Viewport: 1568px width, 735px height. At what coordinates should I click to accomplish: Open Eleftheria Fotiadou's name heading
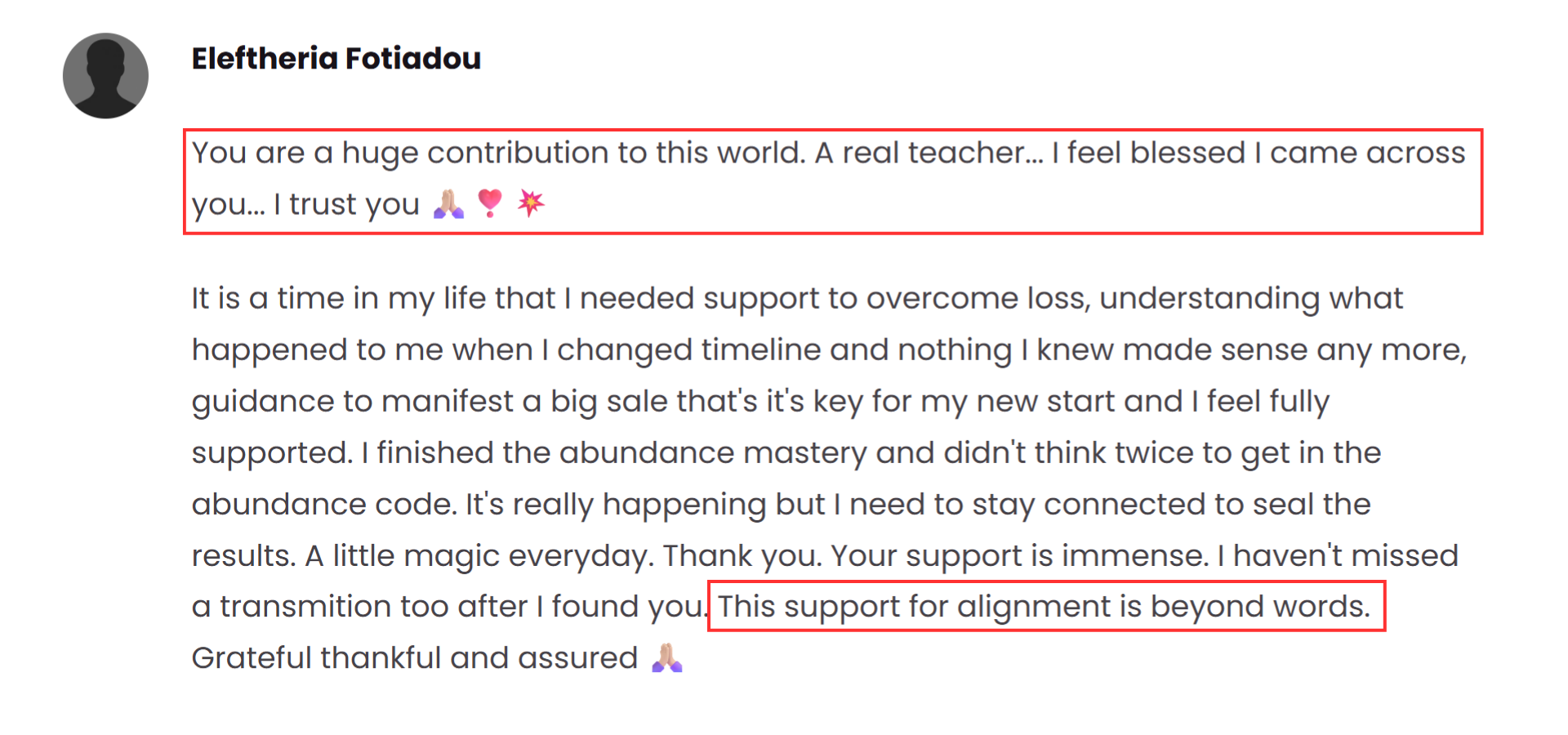pyautogui.click(x=336, y=58)
